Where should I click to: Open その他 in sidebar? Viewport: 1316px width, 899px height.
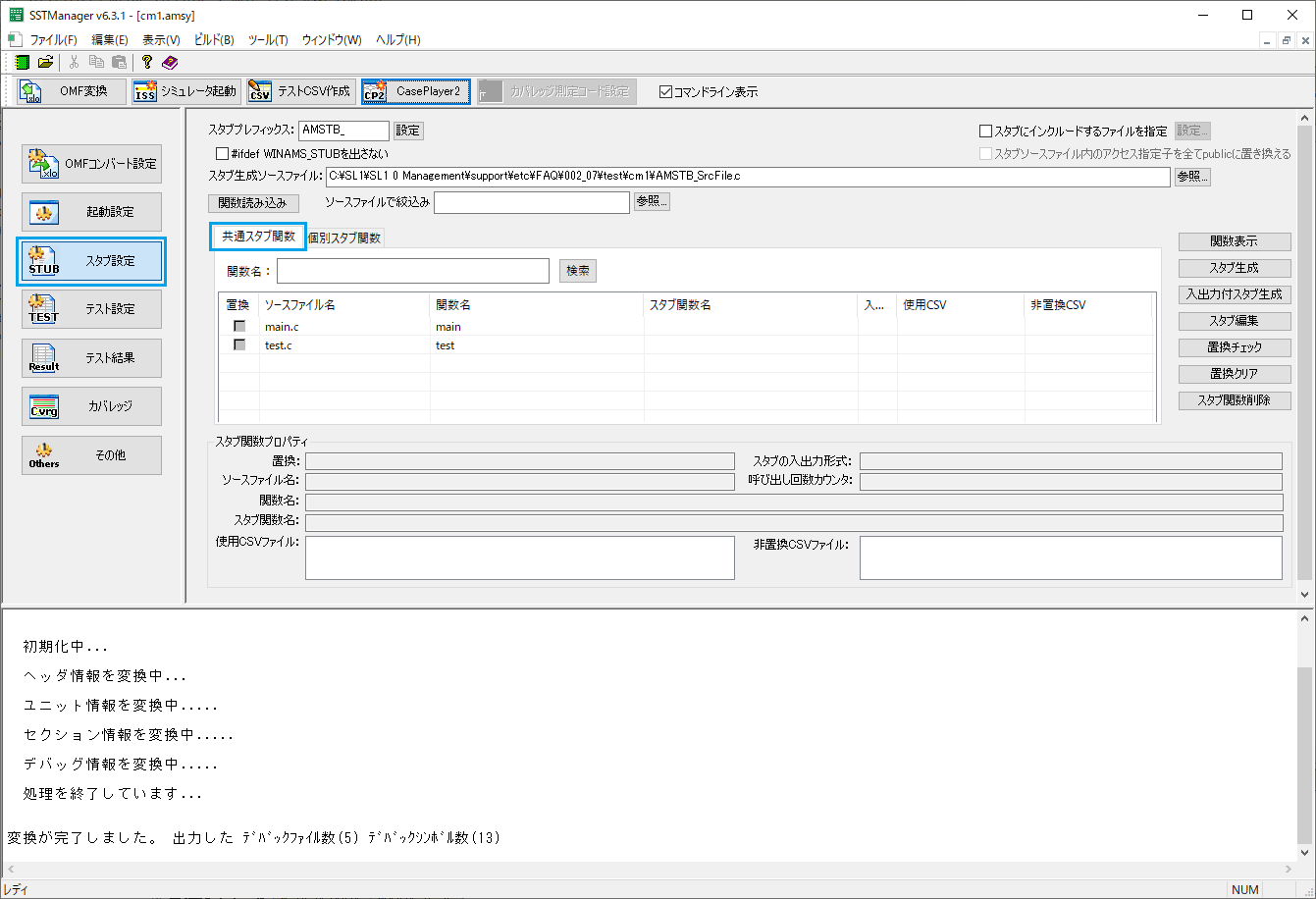[x=91, y=455]
